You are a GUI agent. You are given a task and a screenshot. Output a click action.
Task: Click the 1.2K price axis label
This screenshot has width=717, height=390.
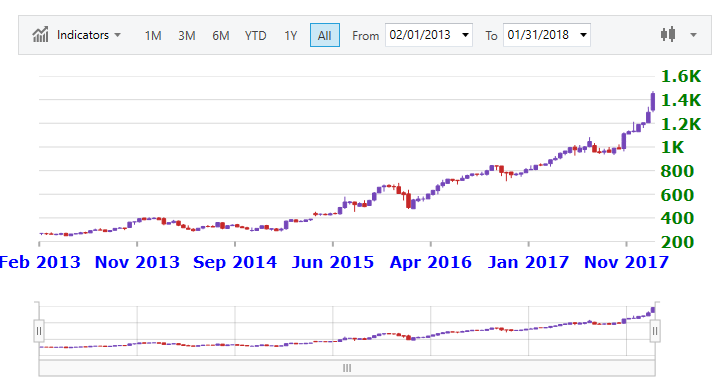pyautogui.click(x=681, y=124)
